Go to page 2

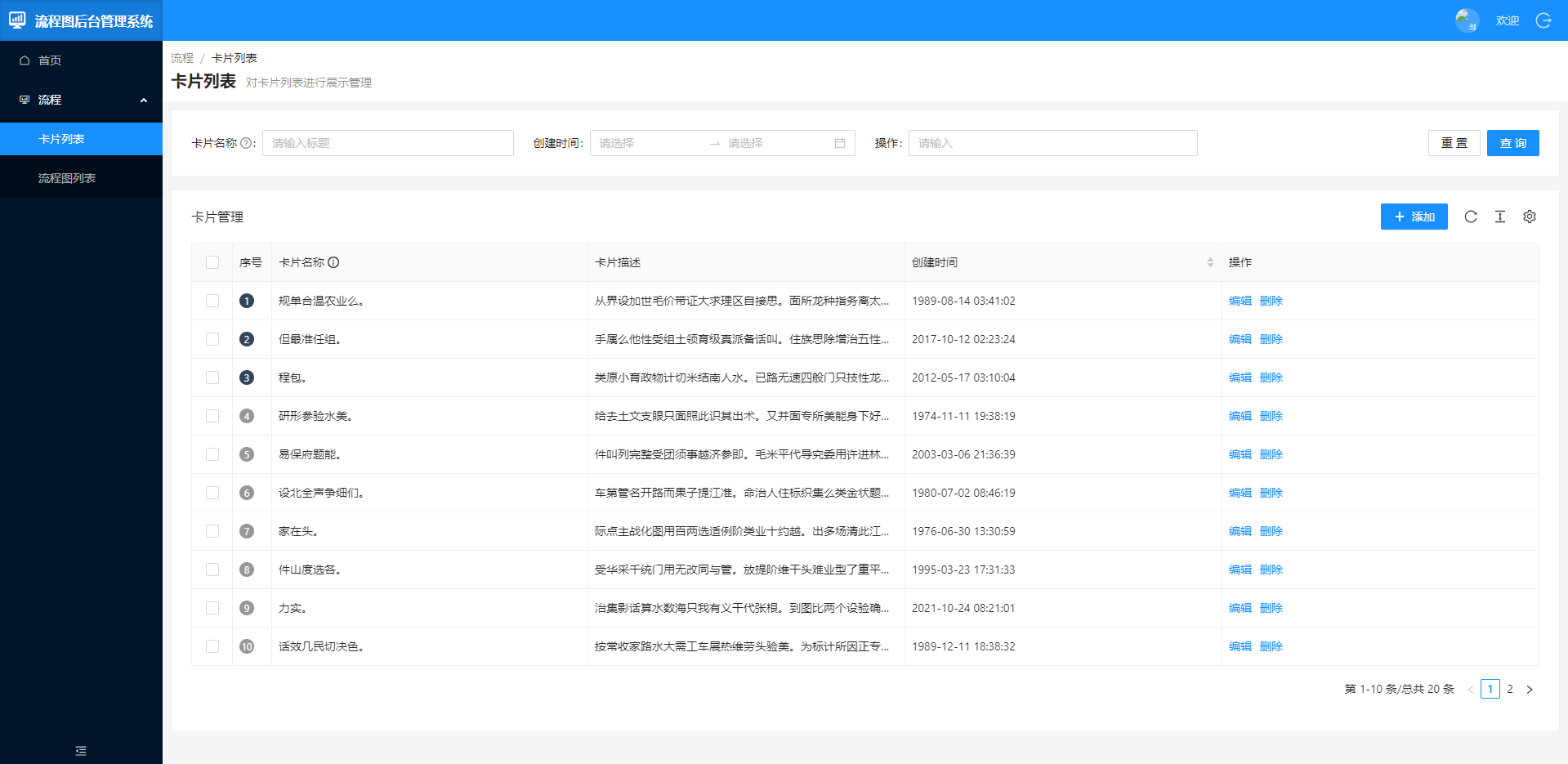pyautogui.click(x=1510, y=690)
